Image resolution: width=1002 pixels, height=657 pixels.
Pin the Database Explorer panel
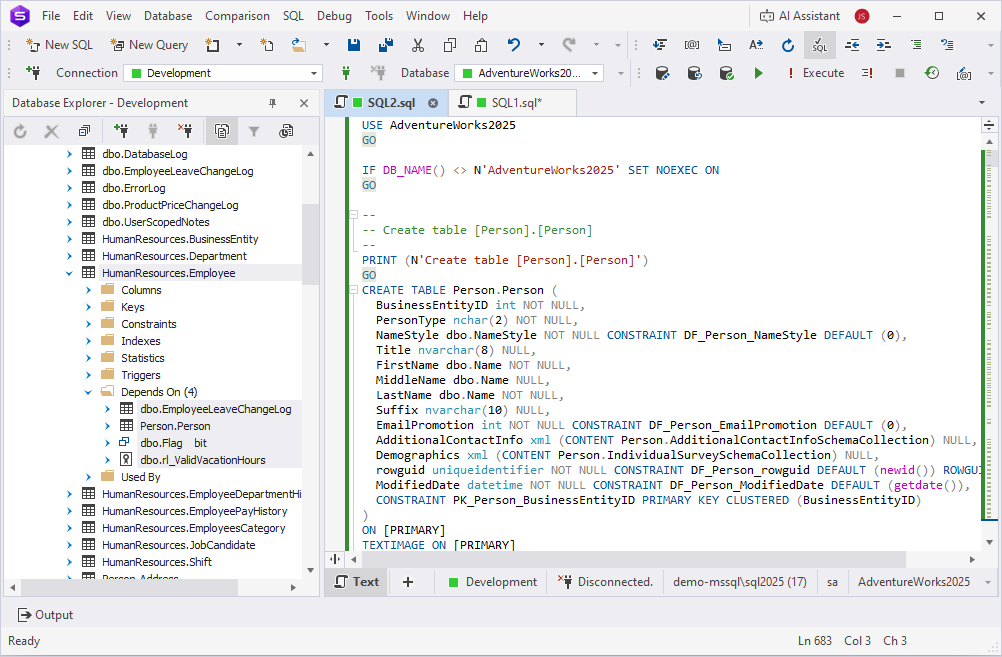tap(272, 103)
